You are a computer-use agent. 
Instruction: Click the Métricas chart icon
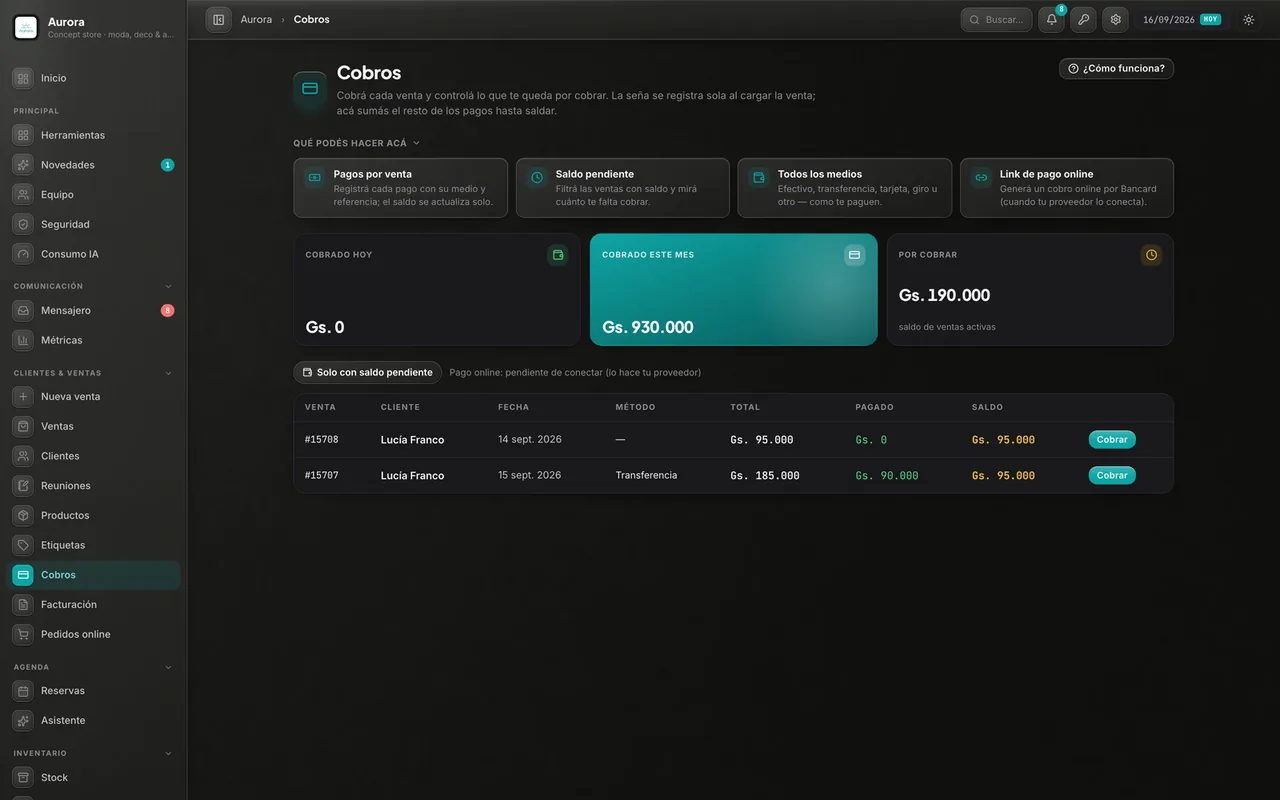tap(23, 341)
